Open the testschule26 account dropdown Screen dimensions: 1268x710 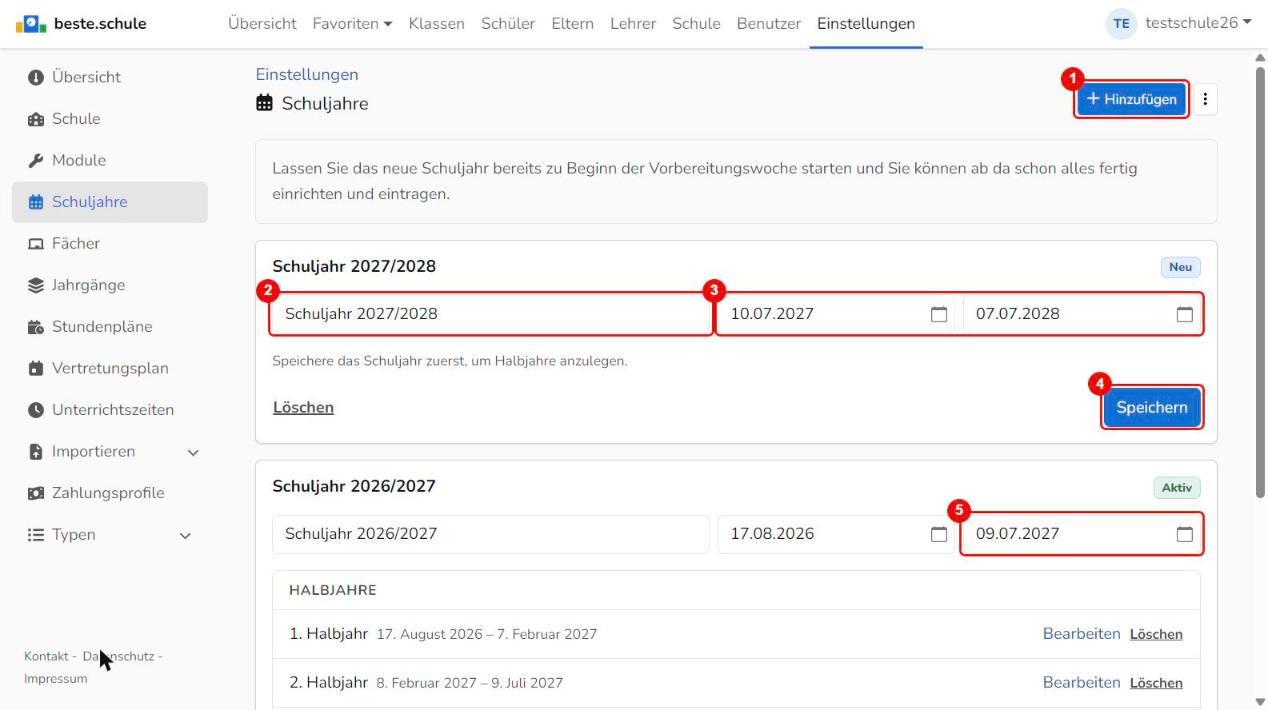[x=1199, y=23]
